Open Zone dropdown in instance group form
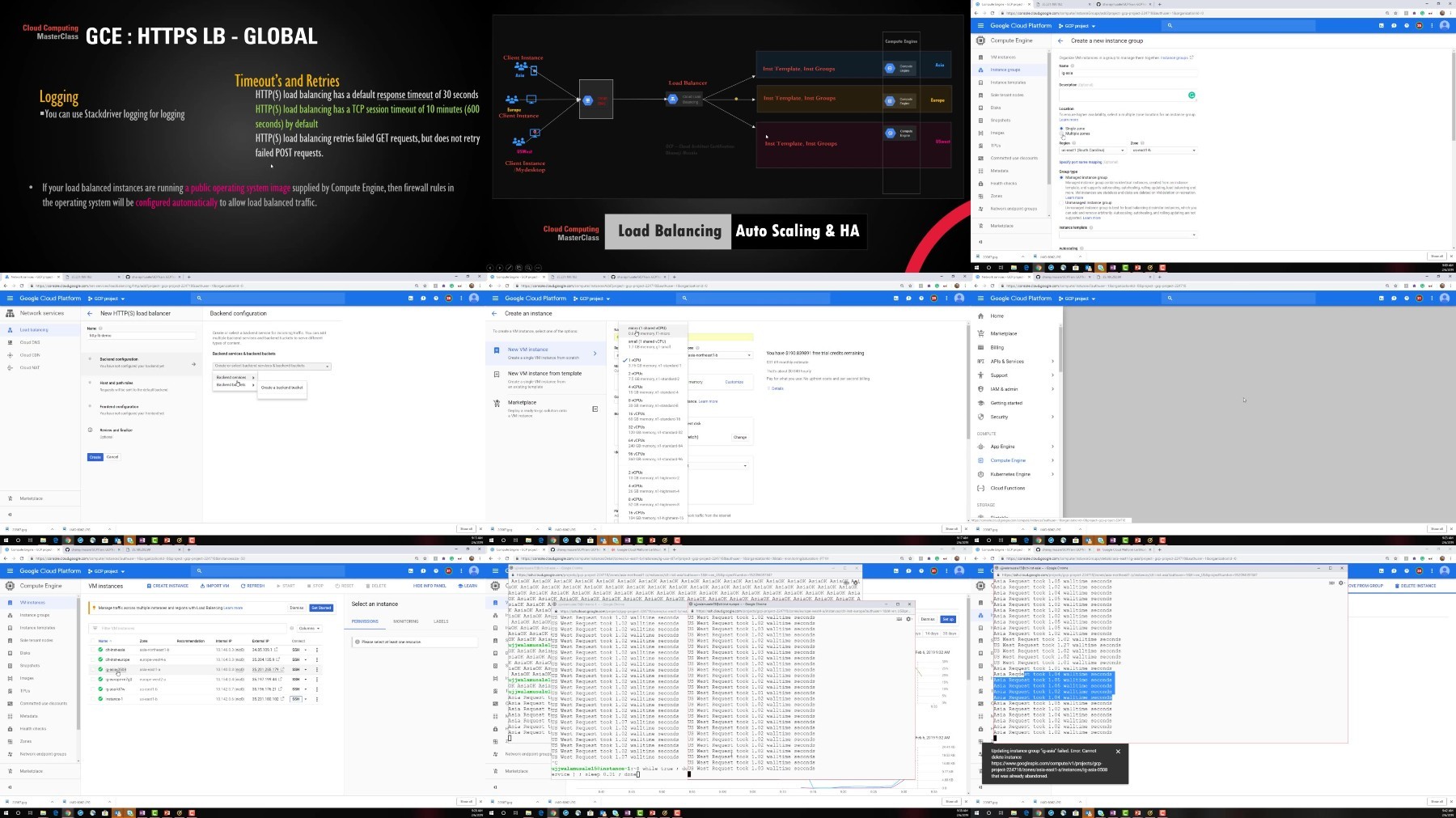 [x=1163, y=150]
